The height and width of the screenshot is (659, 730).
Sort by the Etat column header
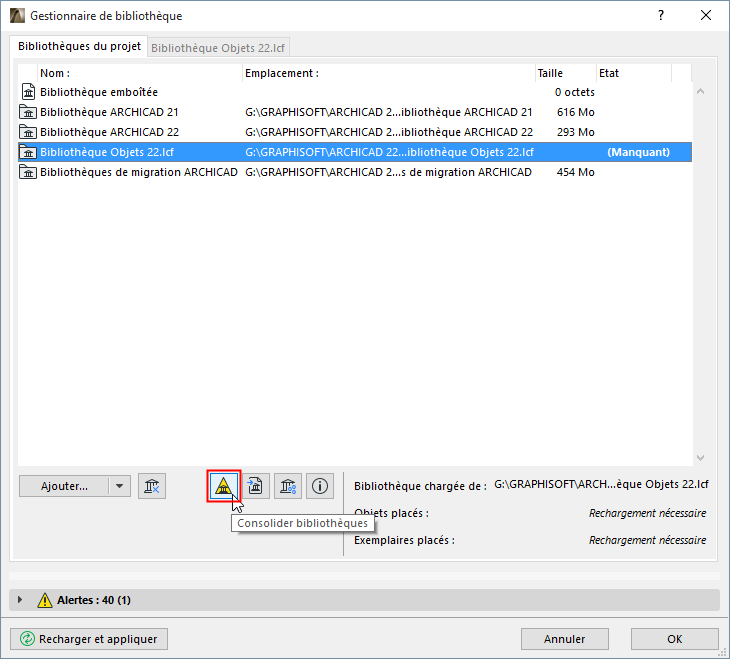point(634,73)
